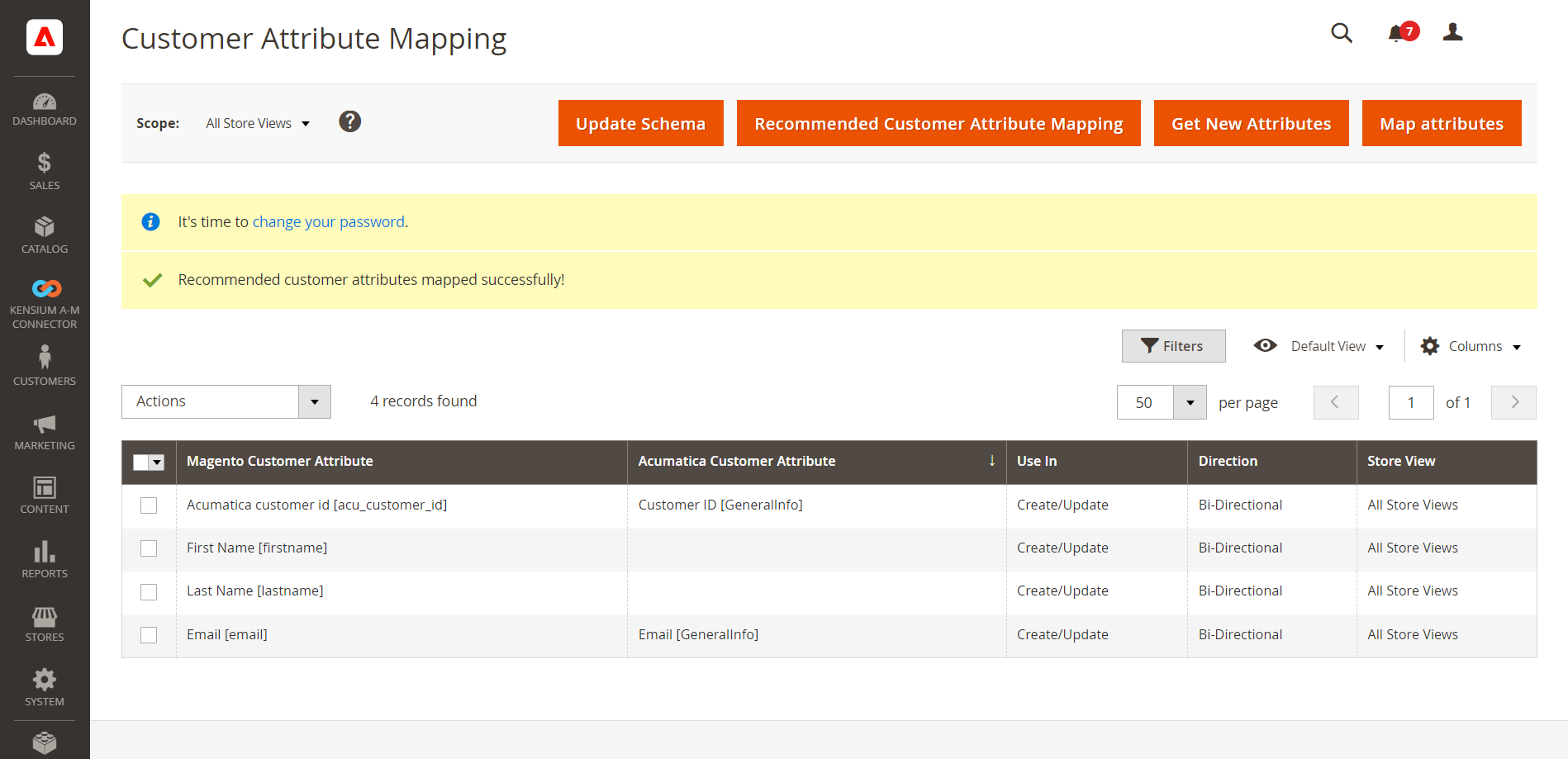Open the Customers sidebar menu
1568x759 pixels.
pos(45,366)
